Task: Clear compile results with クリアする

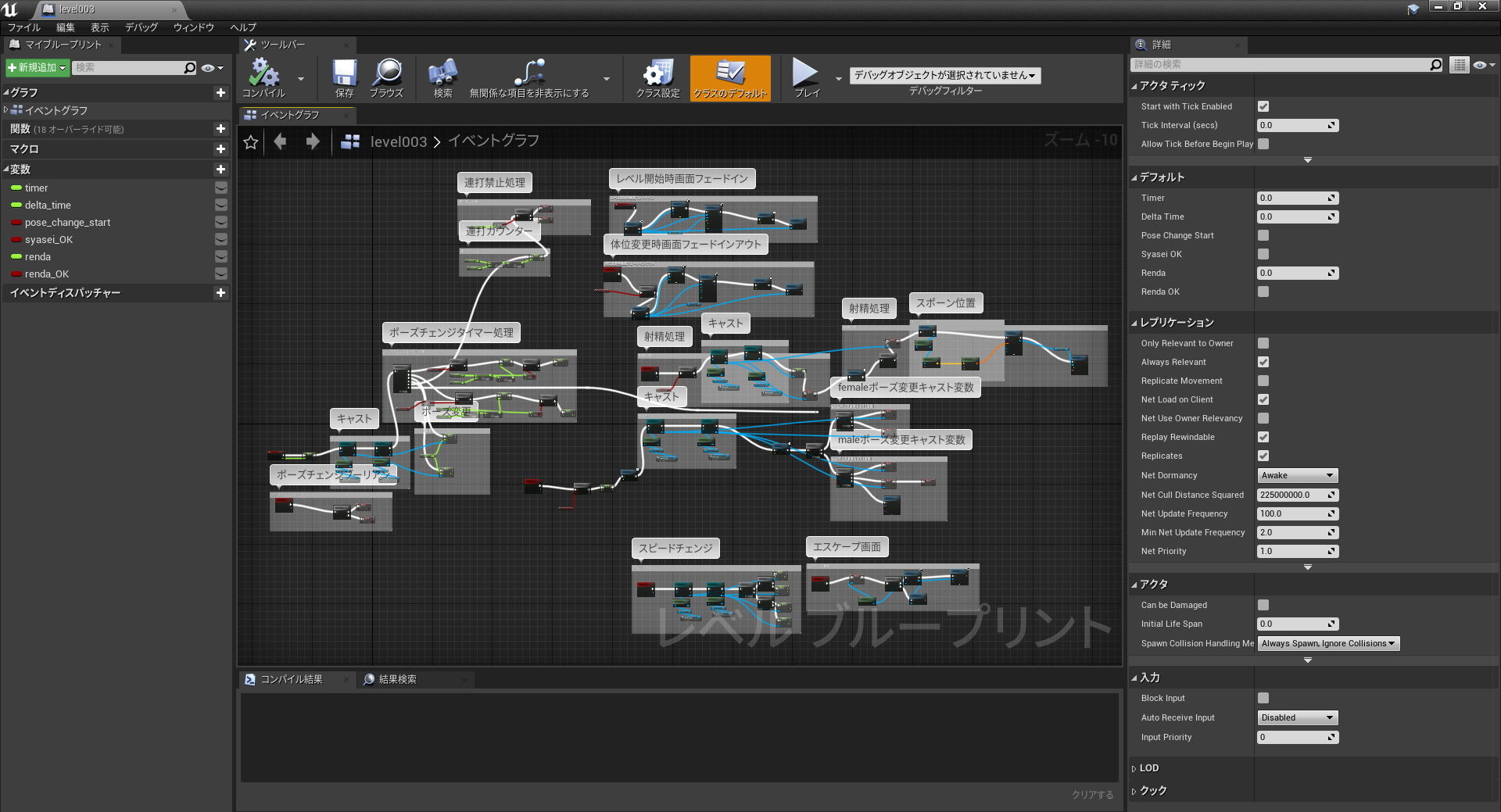Action: pyautogui.click(x=1093, y=794)
